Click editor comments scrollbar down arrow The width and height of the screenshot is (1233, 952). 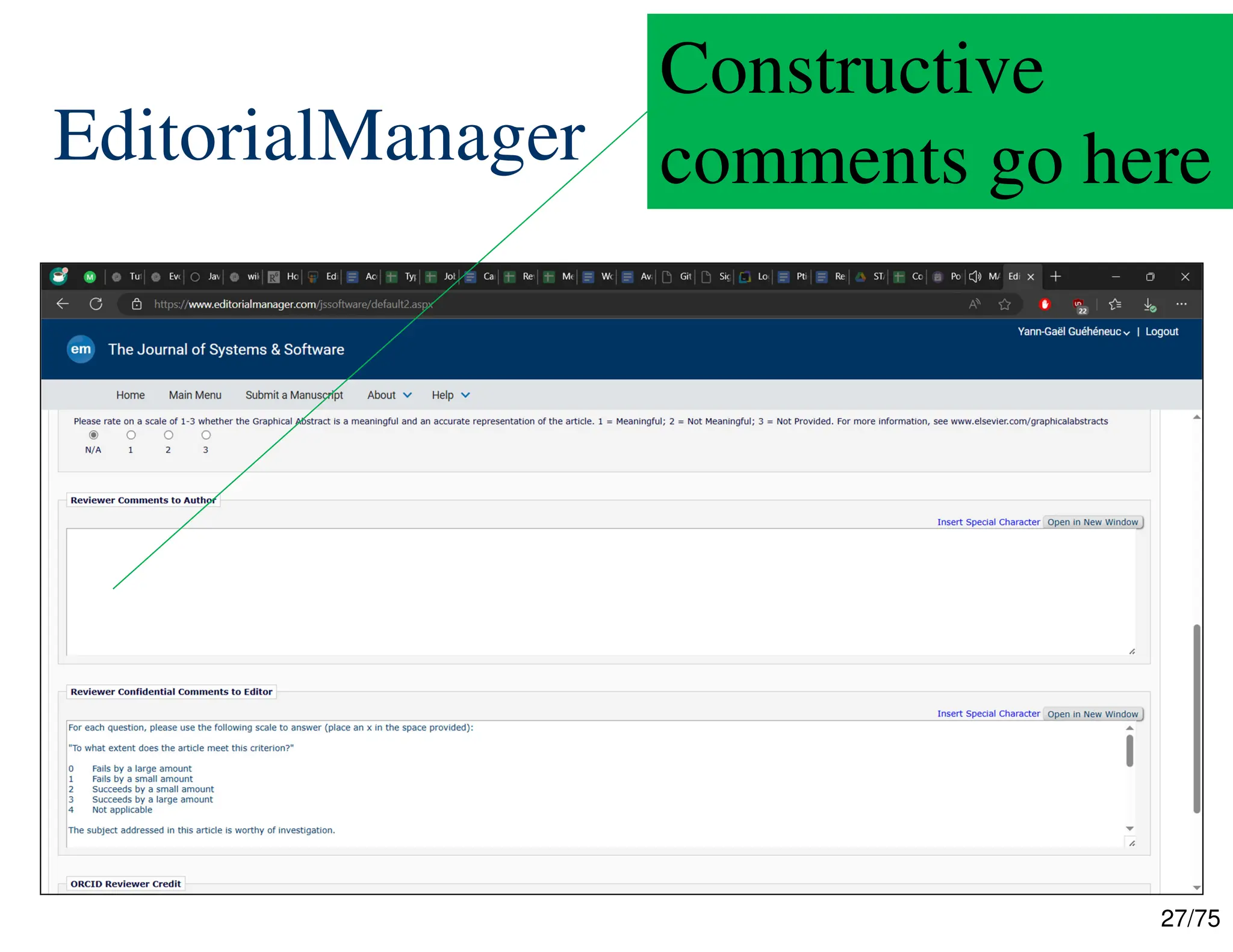coord(1129,829)
